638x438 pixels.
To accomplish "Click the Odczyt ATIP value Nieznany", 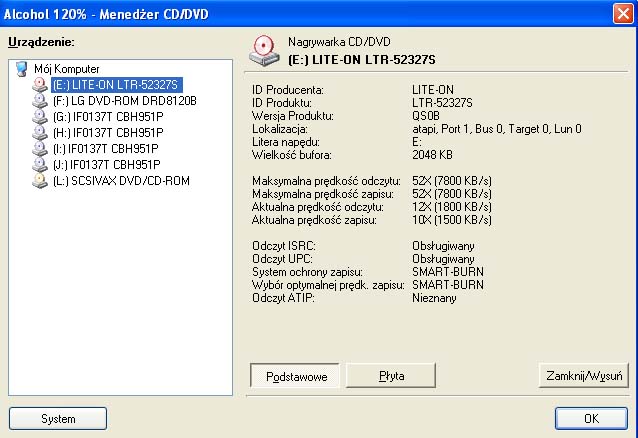I will 434,298.
